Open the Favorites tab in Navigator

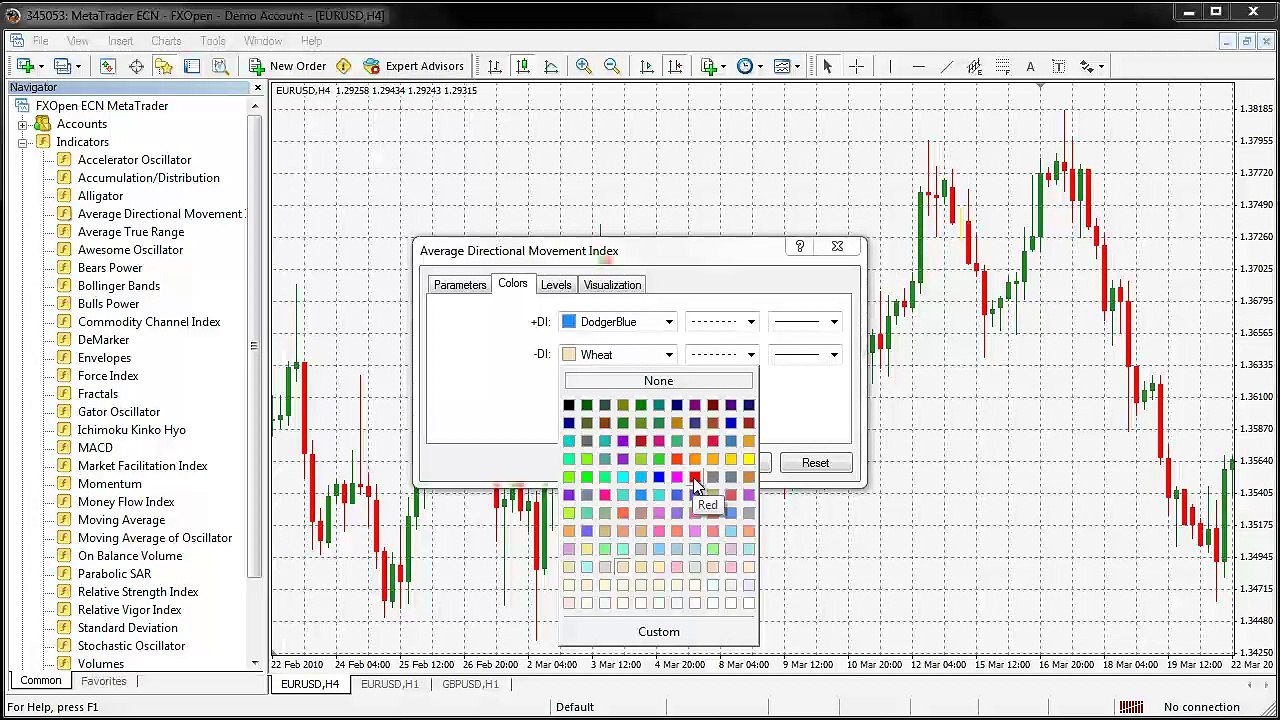pos(103,681)
